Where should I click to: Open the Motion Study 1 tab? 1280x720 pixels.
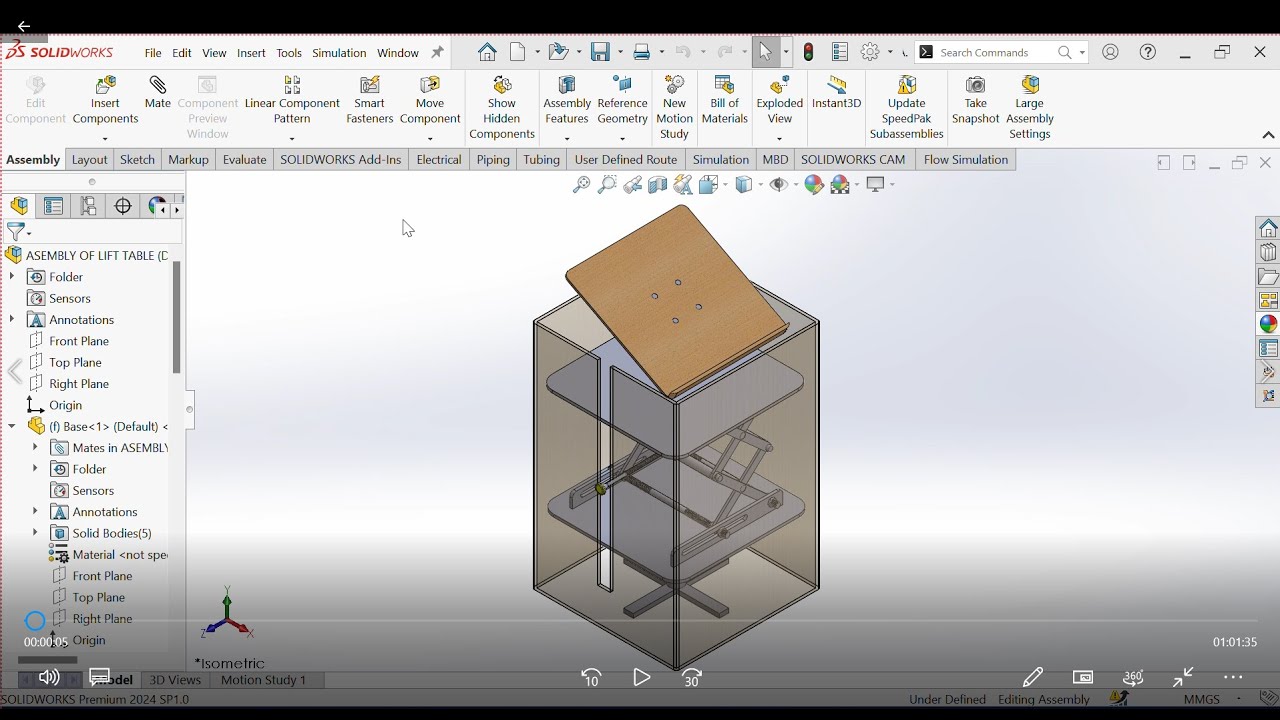tap(263, 680)
